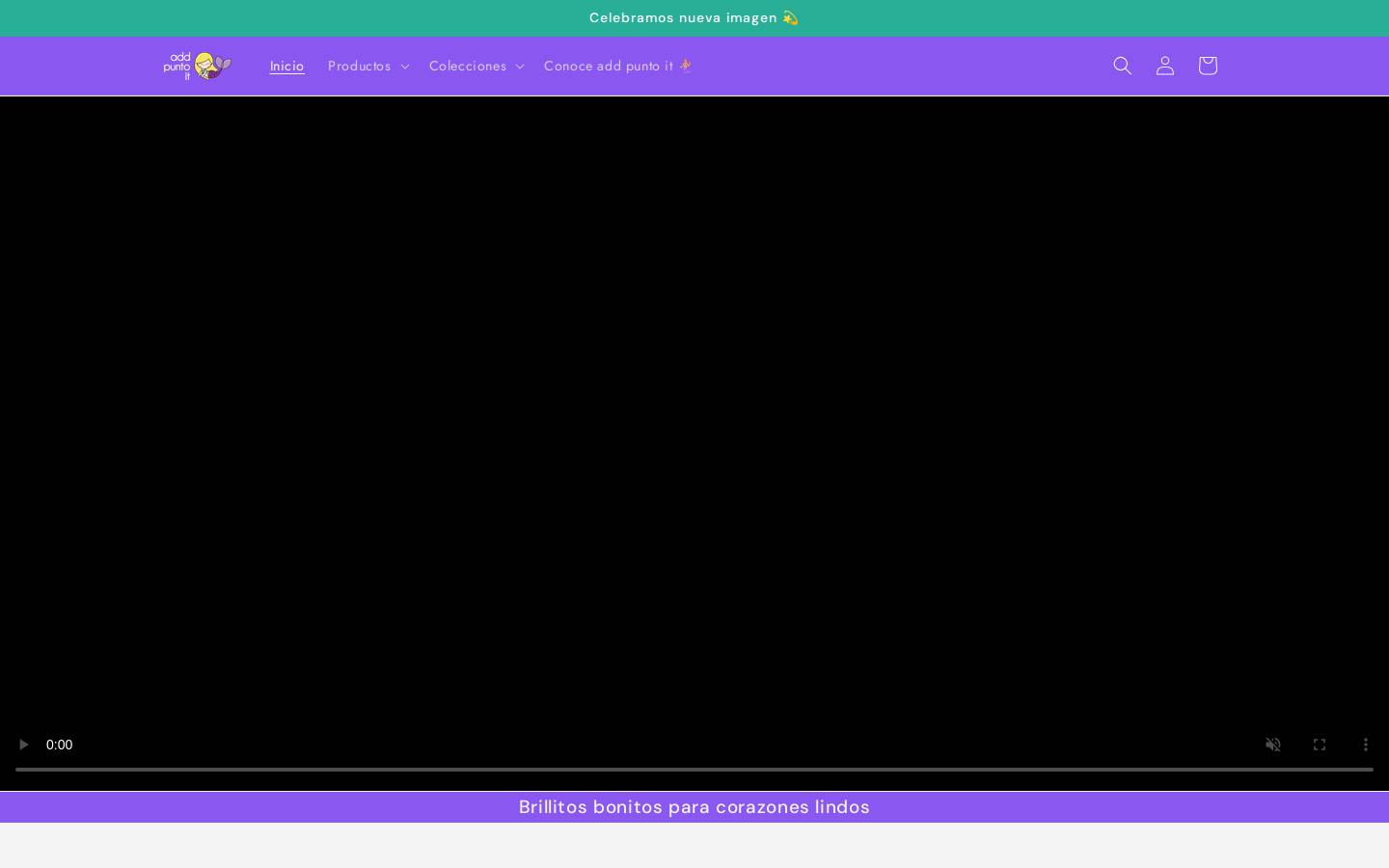
Task: Click the Celebramos nueva imagen announcement
Action: coord(694,17)
